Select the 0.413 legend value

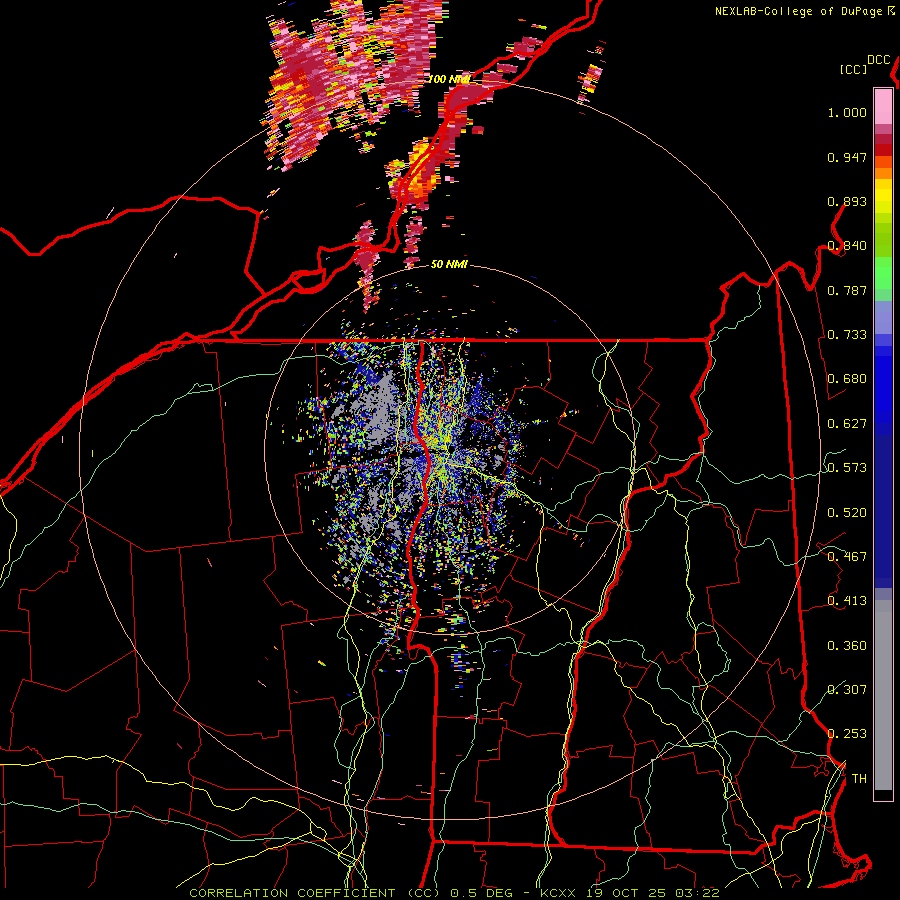[847, 601]
